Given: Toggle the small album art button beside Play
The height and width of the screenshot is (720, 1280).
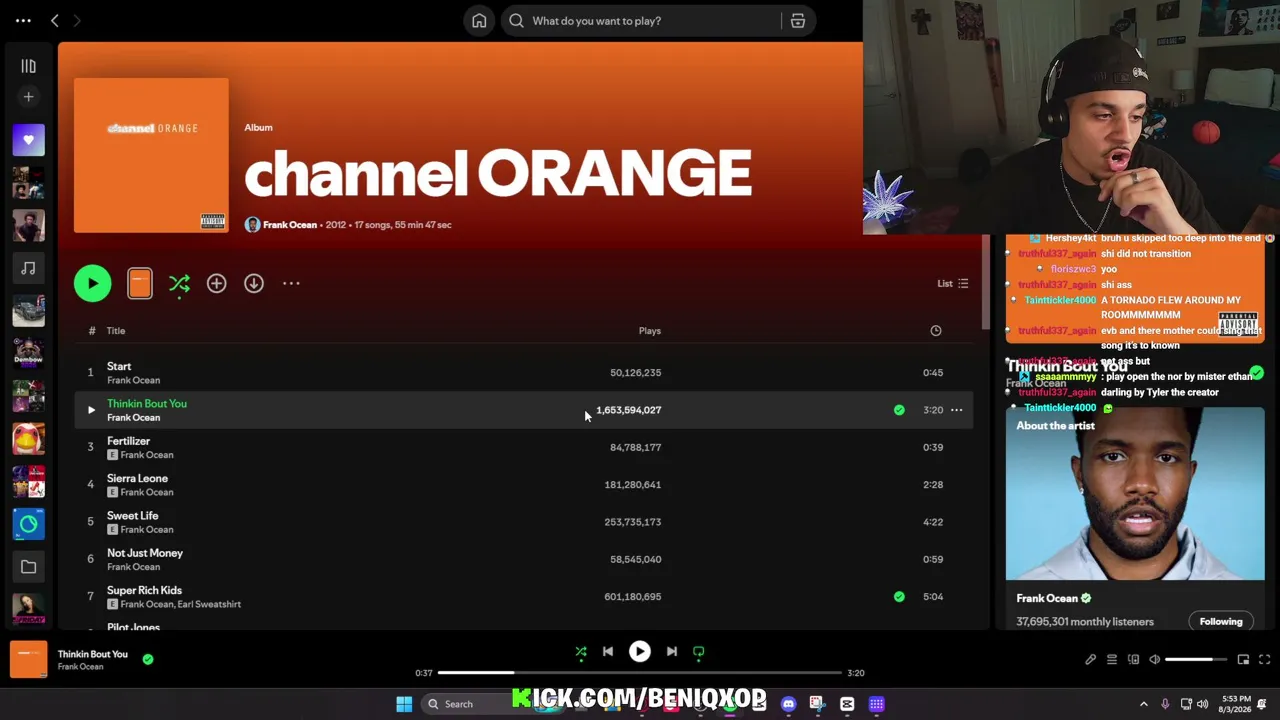Looking at the screenshot, I should click(140, 284).
